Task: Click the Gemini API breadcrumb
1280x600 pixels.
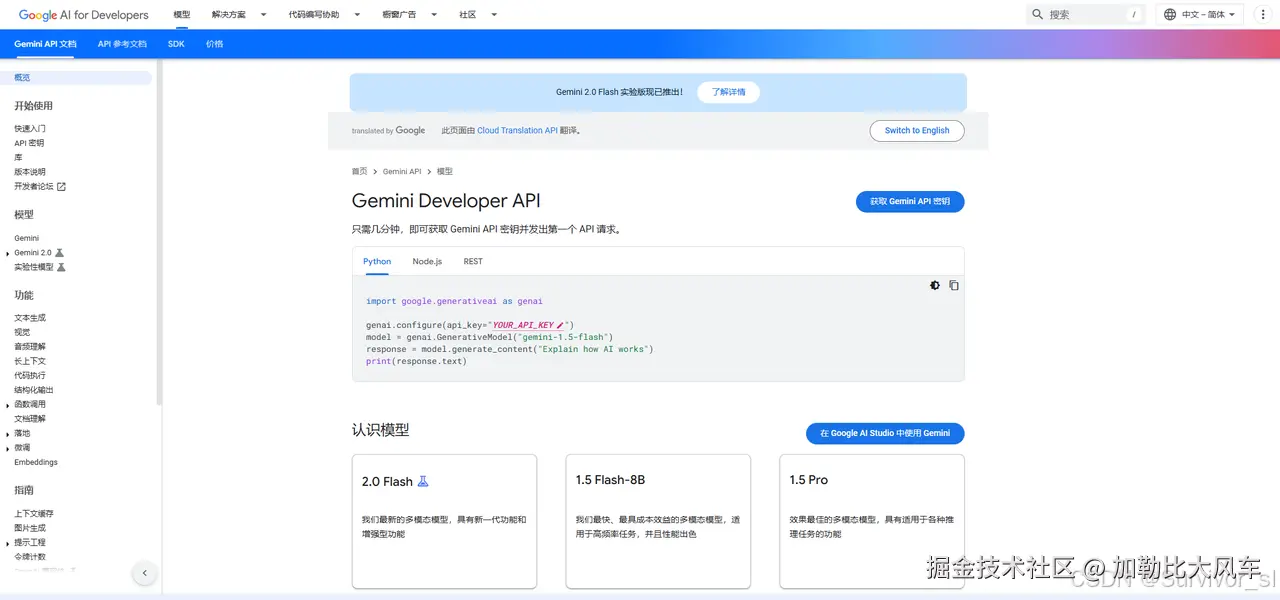Action: pyautogui.click(x=402, y=171)
